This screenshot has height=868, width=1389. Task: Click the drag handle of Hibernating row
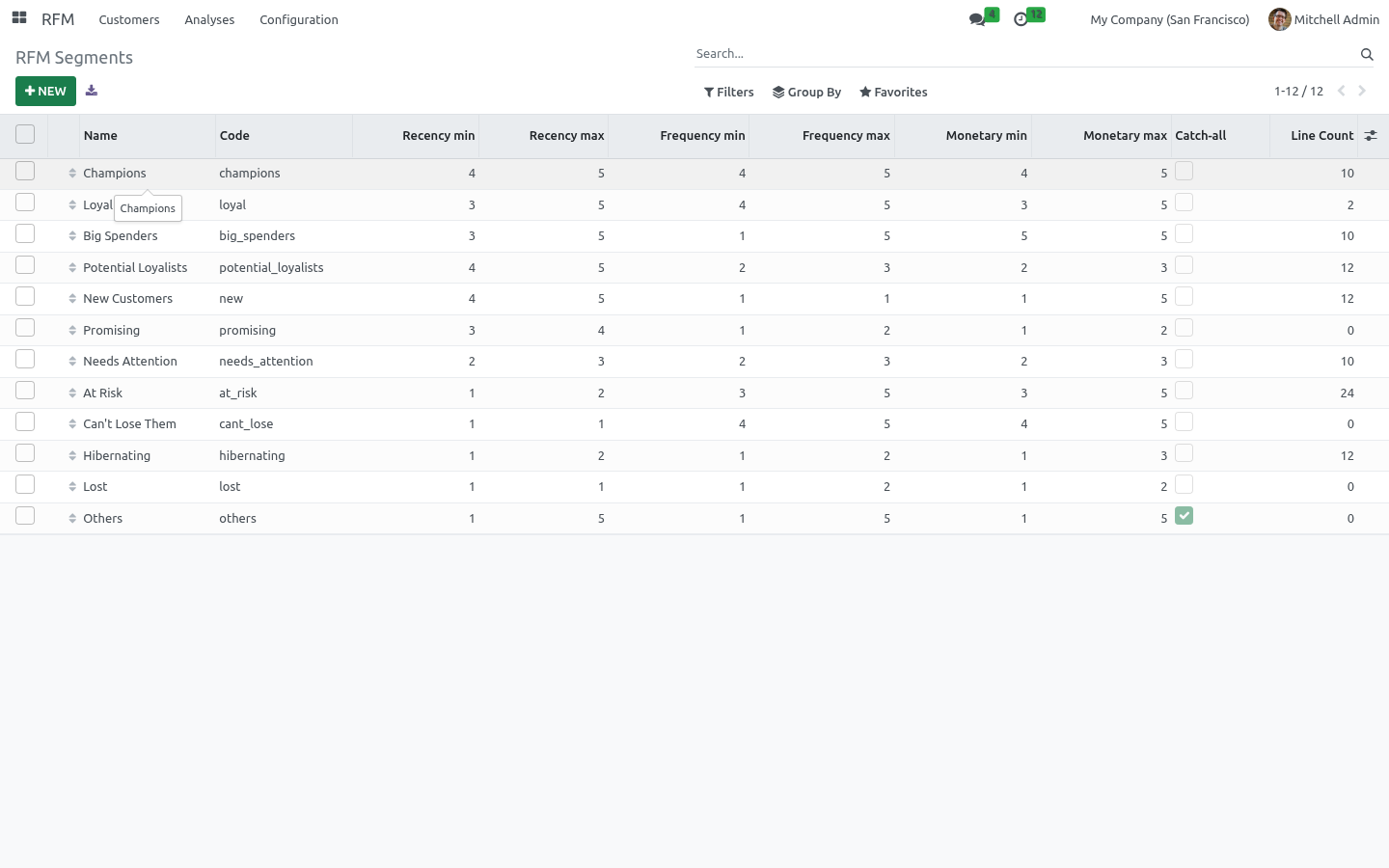click(72, 456)
